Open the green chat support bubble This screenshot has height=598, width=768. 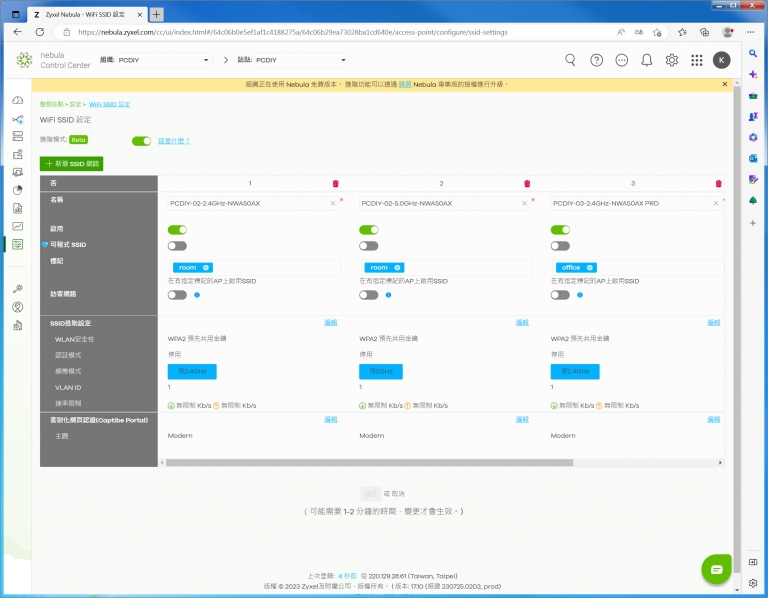[716, 569]
